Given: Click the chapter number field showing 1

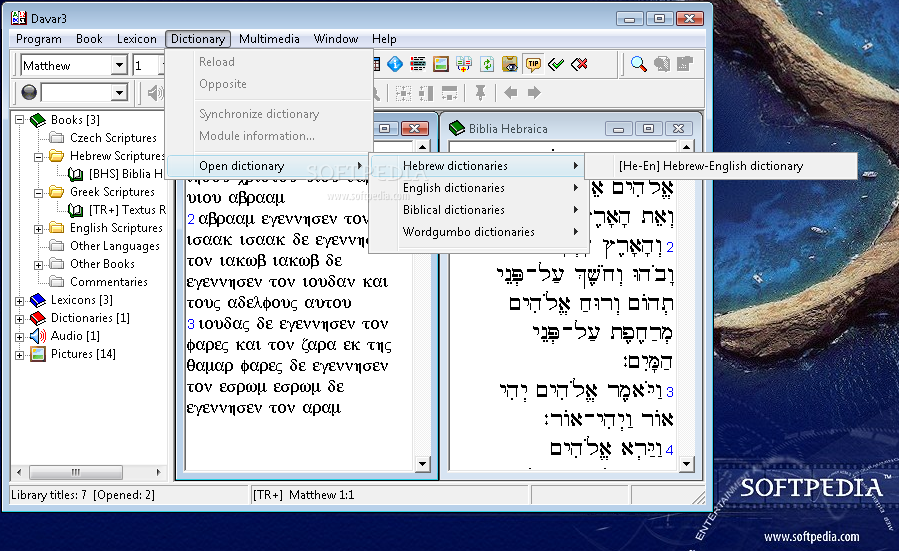Looking at the screenshot, I should coord(147,65).
